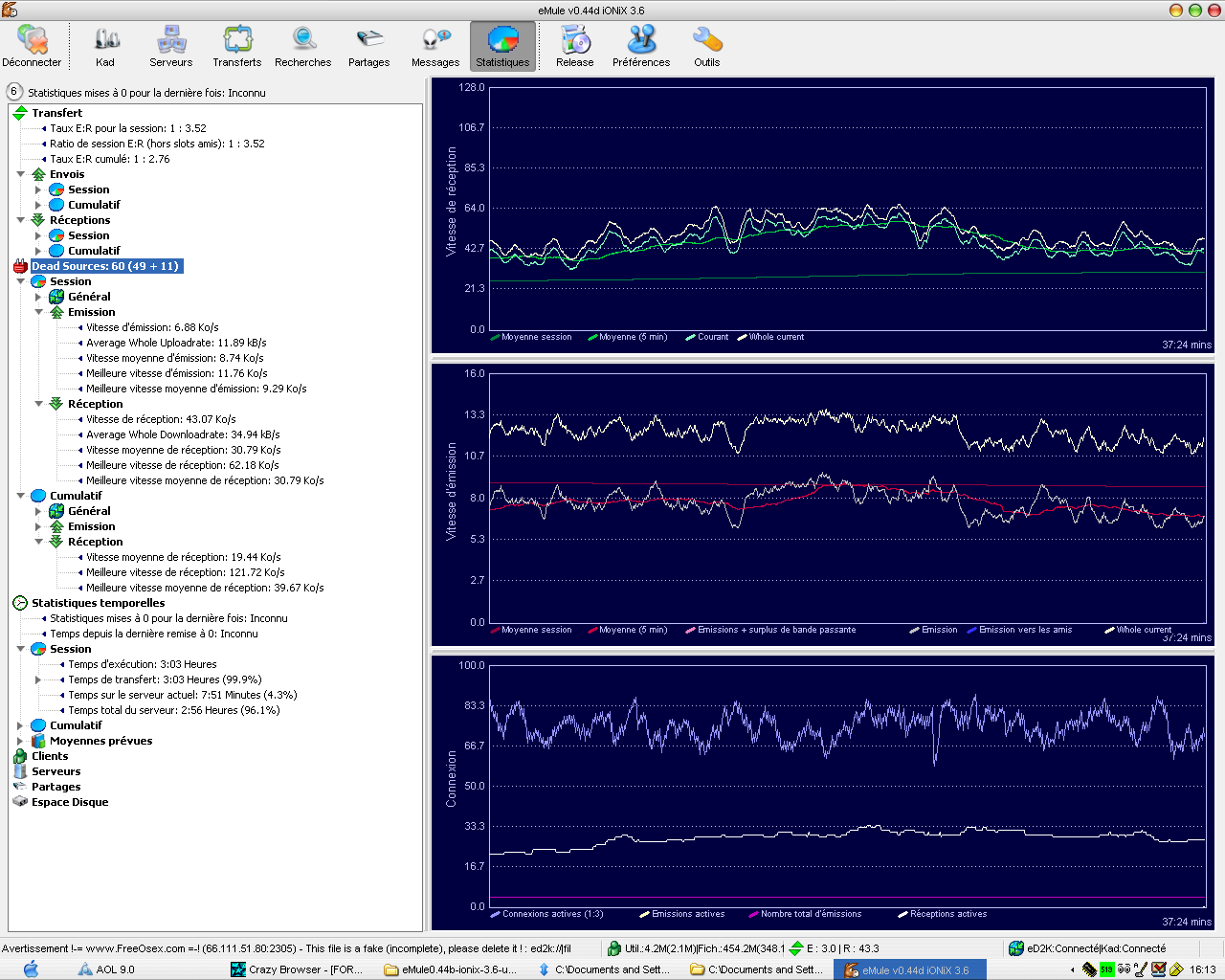Click Average Whole Uploadrate: 11.89 kB/s
This screenshot has width=1225, height=980.
[176, 343]
